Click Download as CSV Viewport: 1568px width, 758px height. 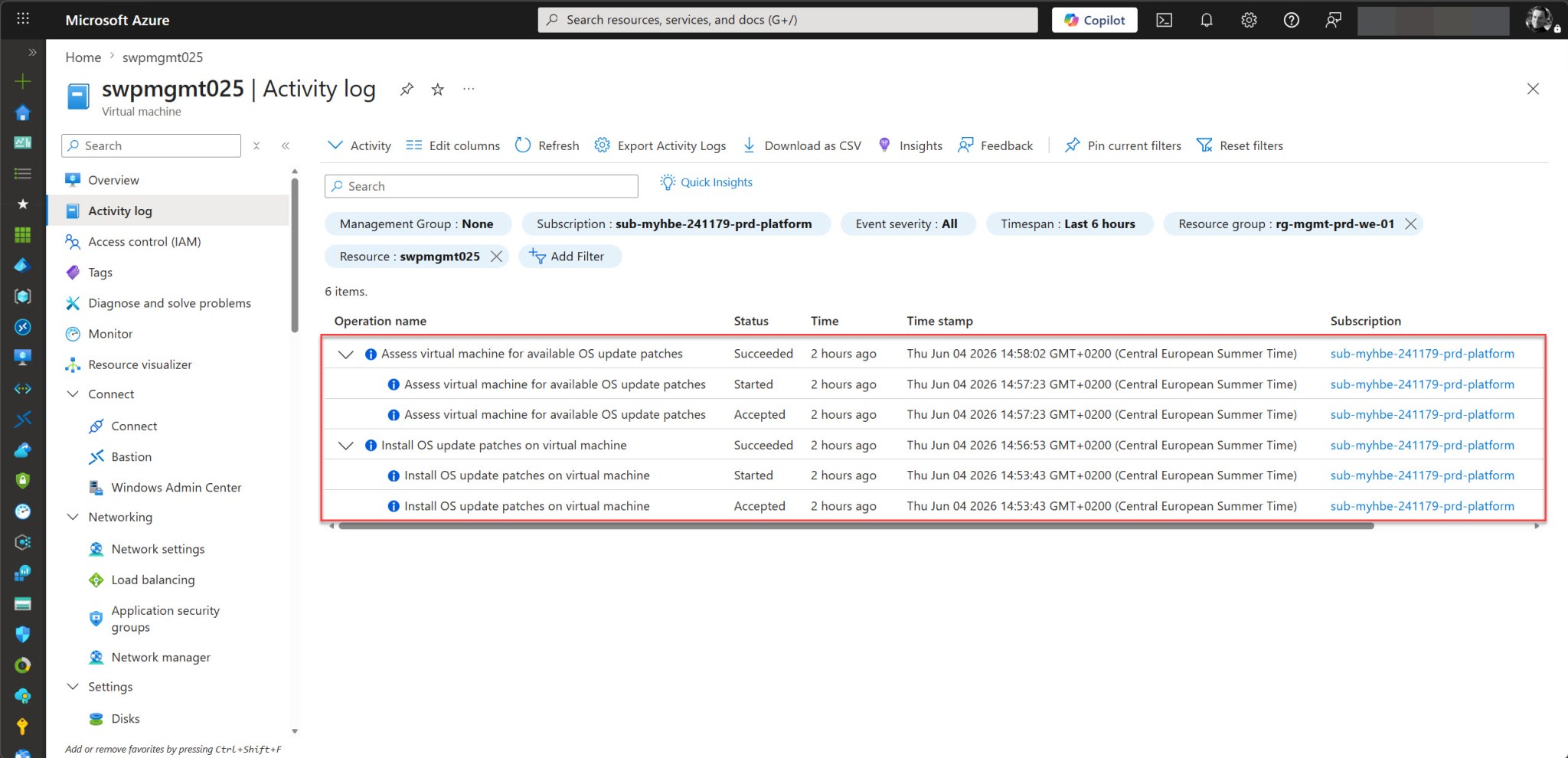(802, 145)
